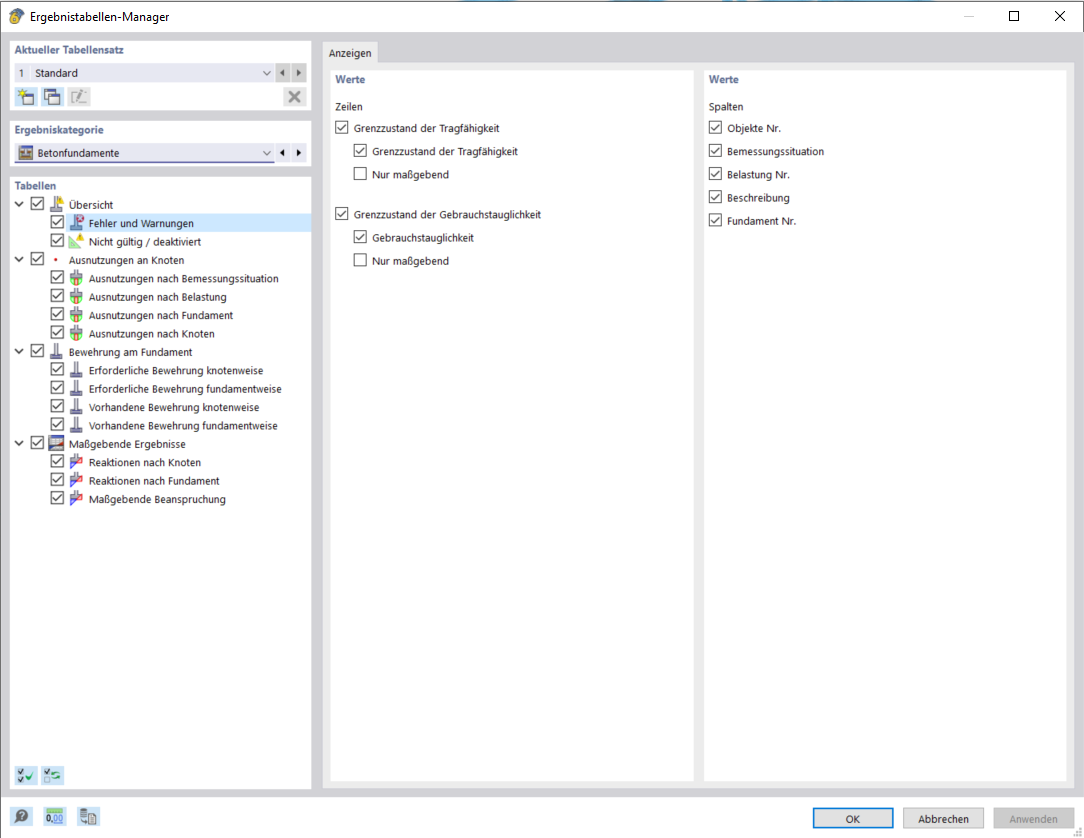Open units and decimal places icon
1084x838 pixels.
click(x=55, y=817)
